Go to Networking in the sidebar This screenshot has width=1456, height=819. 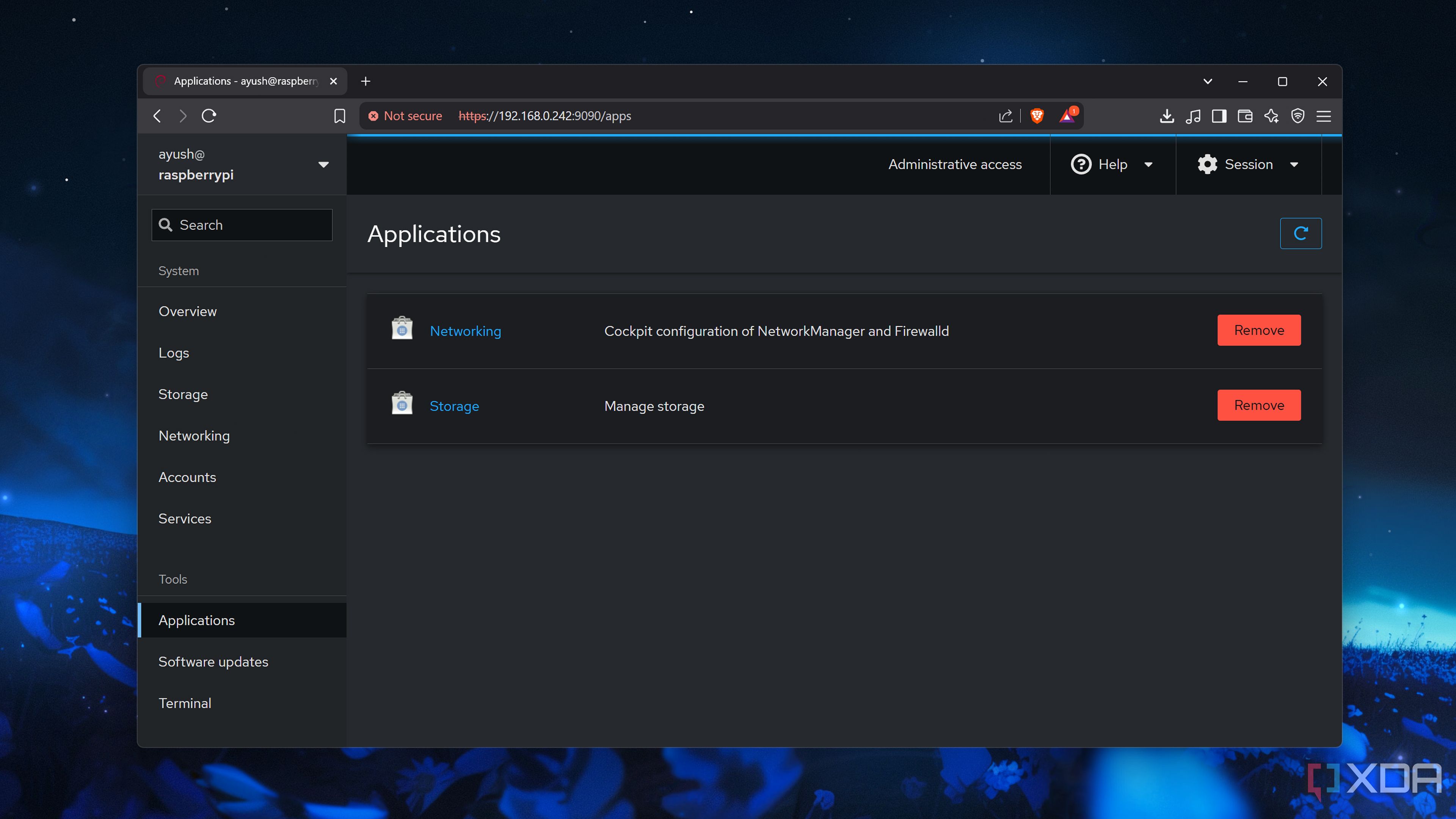tap(242, 436)
